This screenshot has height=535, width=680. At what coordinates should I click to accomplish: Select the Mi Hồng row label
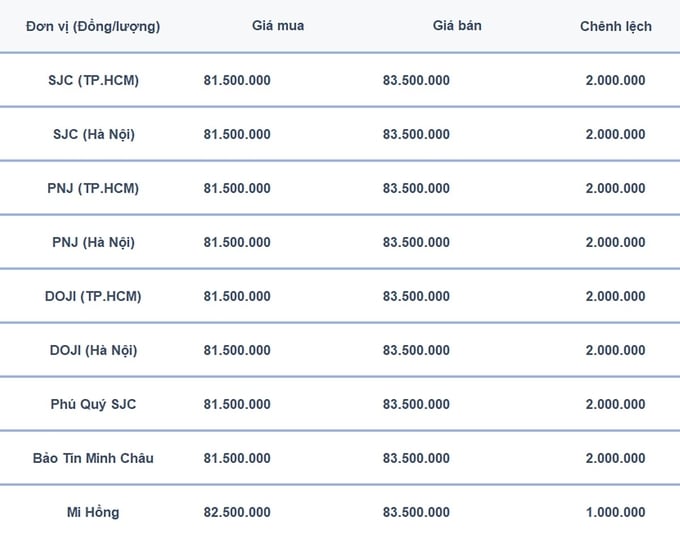coord(93,512)
